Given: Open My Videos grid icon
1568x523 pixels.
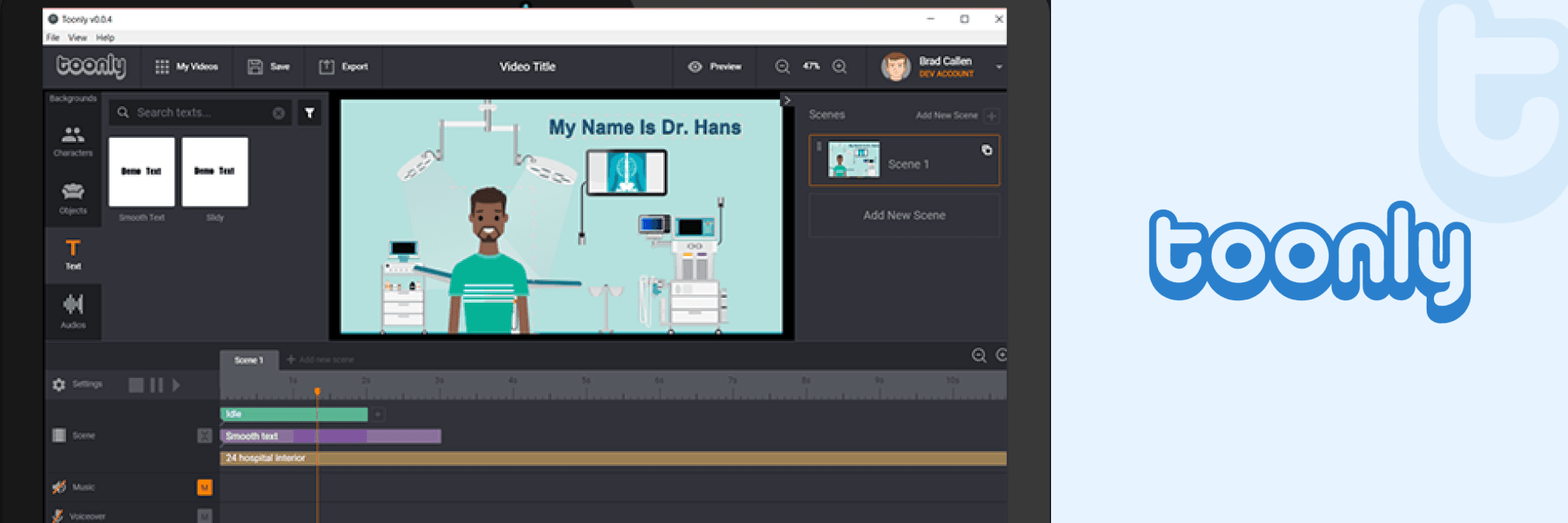Looking at the screenshot, I should pyautogui.click(x=162, y=67).
